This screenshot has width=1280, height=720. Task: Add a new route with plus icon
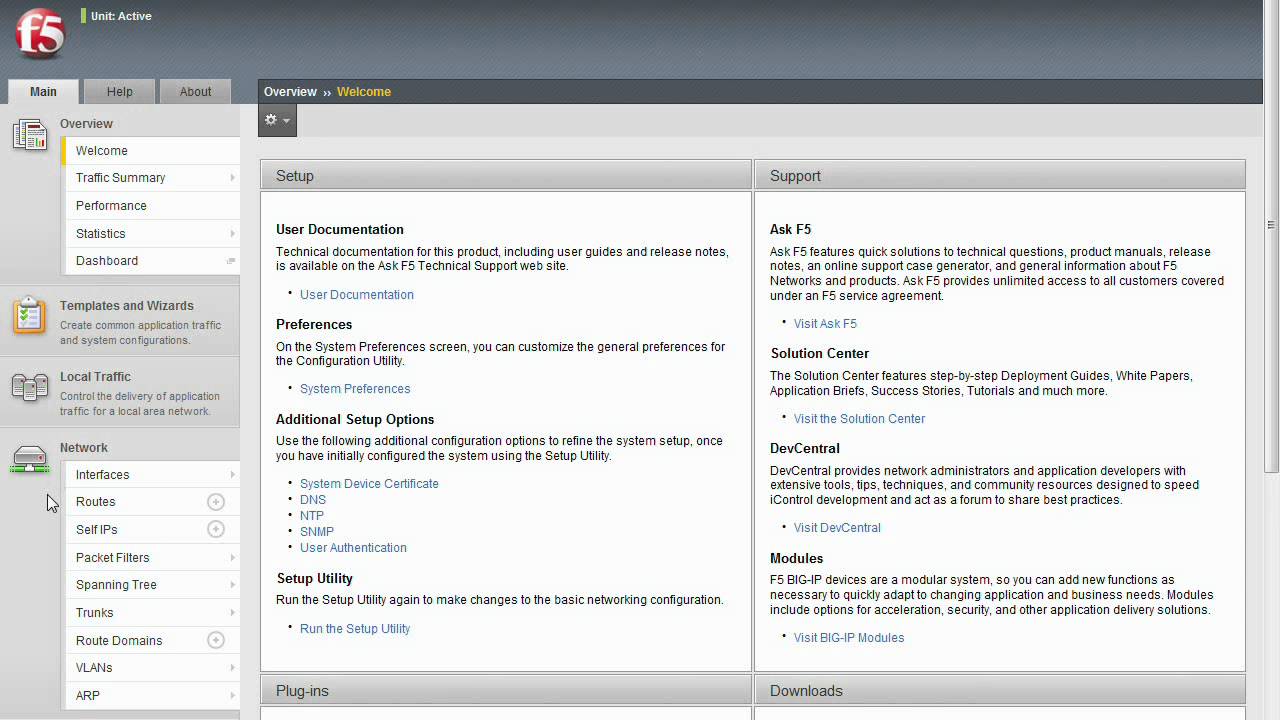click(216, 502)
